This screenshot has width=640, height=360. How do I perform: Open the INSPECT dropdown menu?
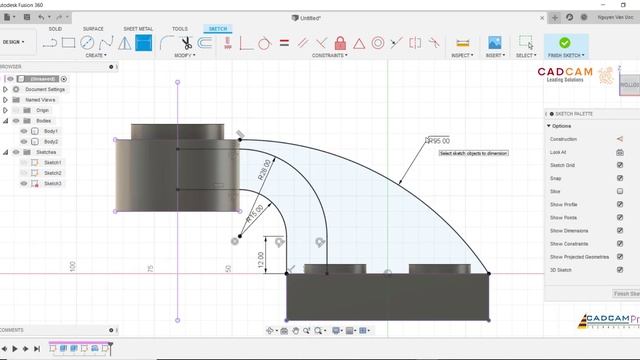point(462,55)
